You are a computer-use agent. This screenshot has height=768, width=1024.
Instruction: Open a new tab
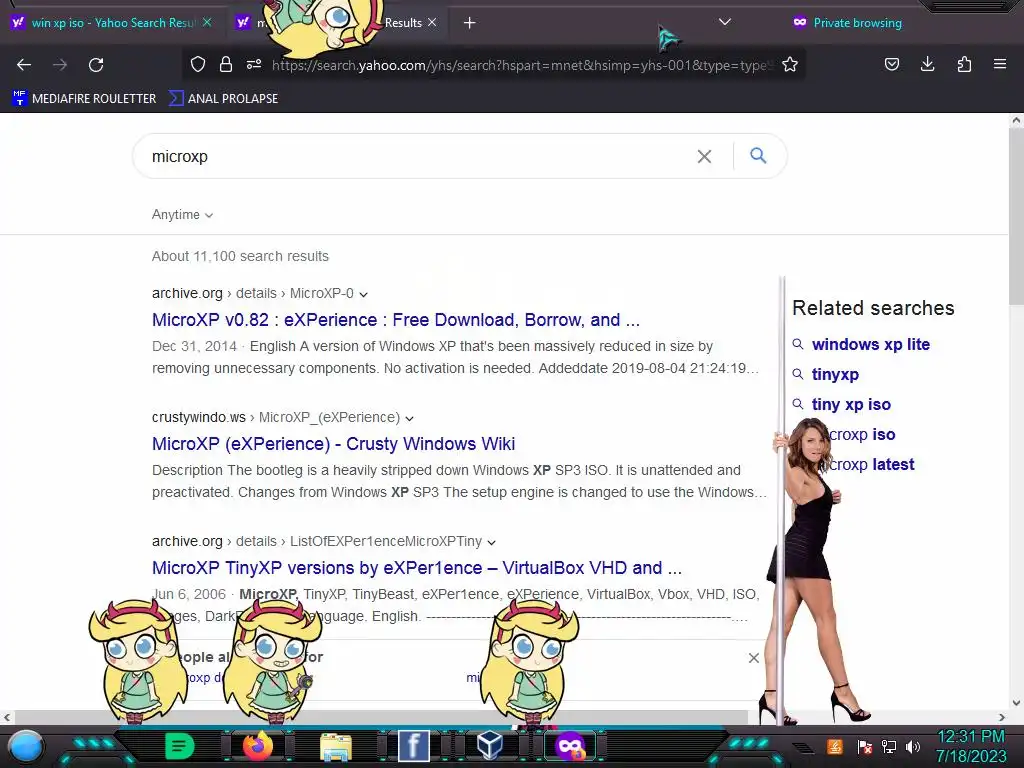pyautogui.click(x=470, y=23)
